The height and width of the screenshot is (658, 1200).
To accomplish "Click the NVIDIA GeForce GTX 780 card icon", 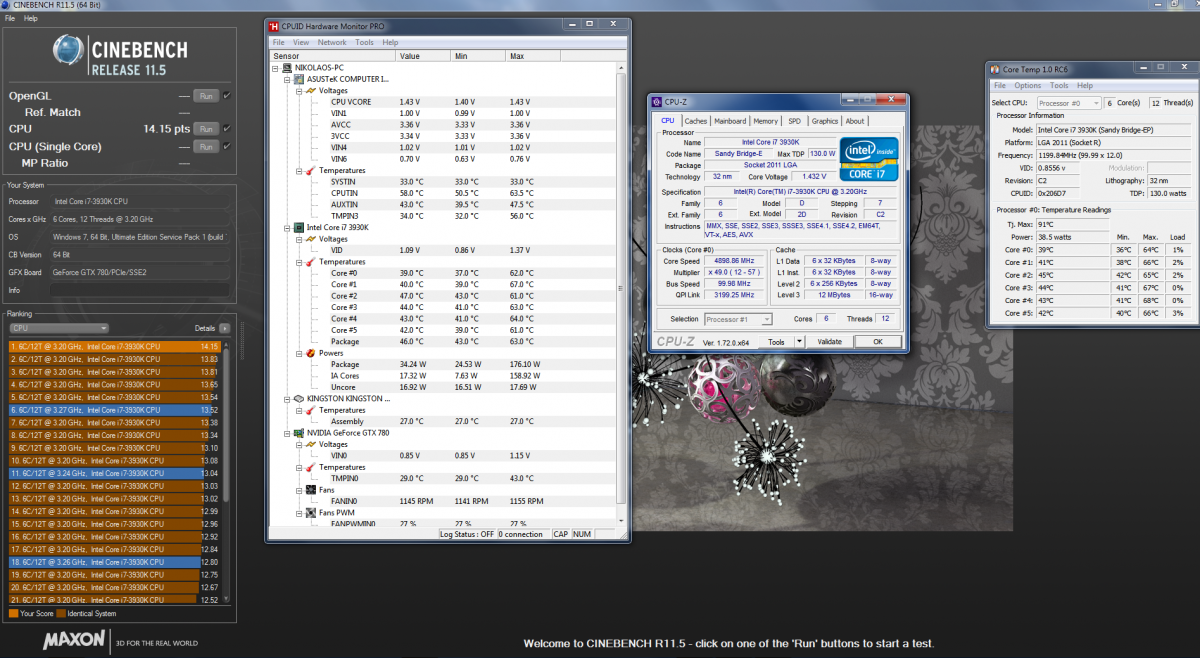I will click(x=299, y=433).
